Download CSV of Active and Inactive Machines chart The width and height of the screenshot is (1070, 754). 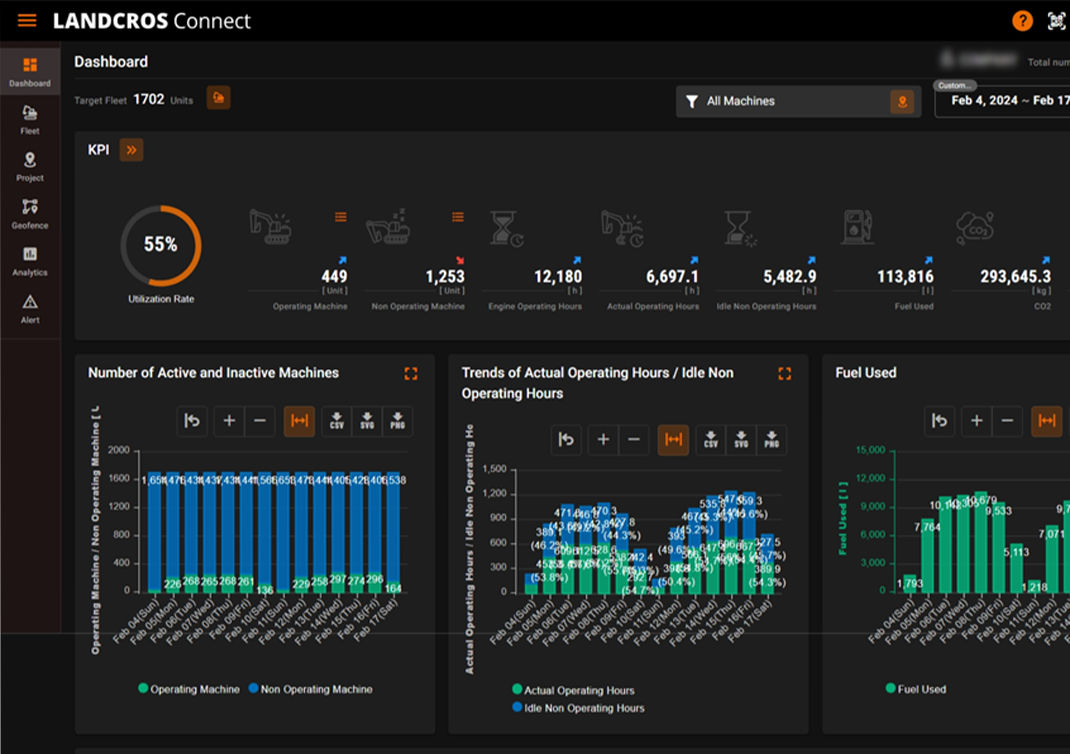click(336, 420)
